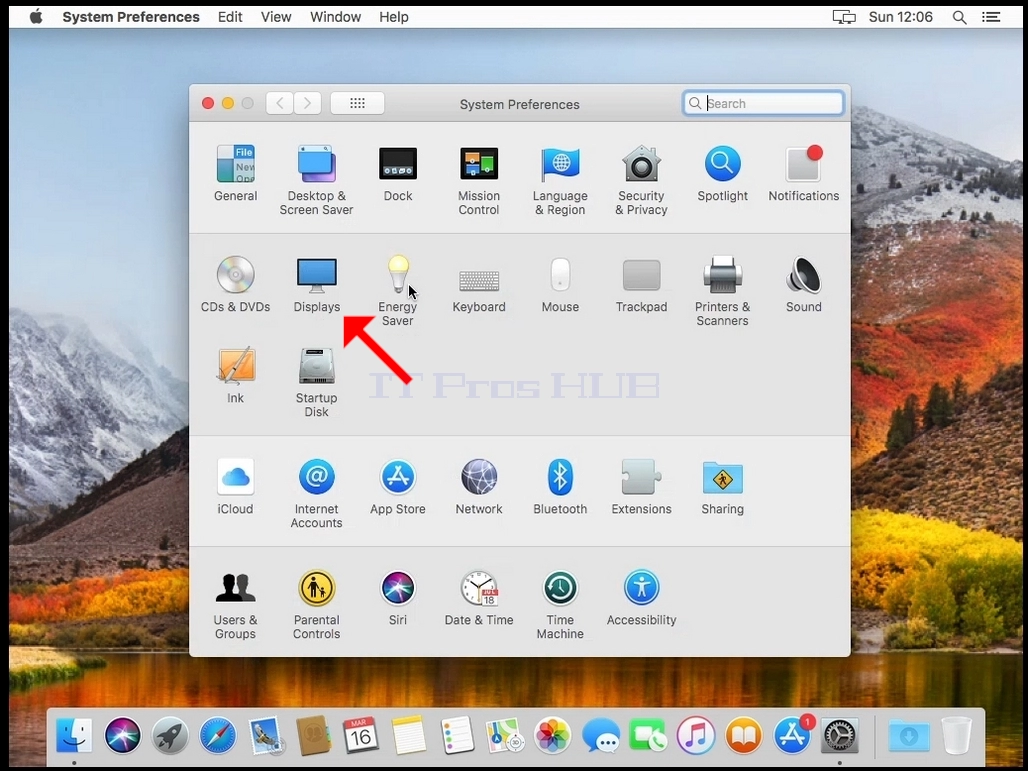Click the Search field in System Preferences
1028x771 pixels.
763,104
